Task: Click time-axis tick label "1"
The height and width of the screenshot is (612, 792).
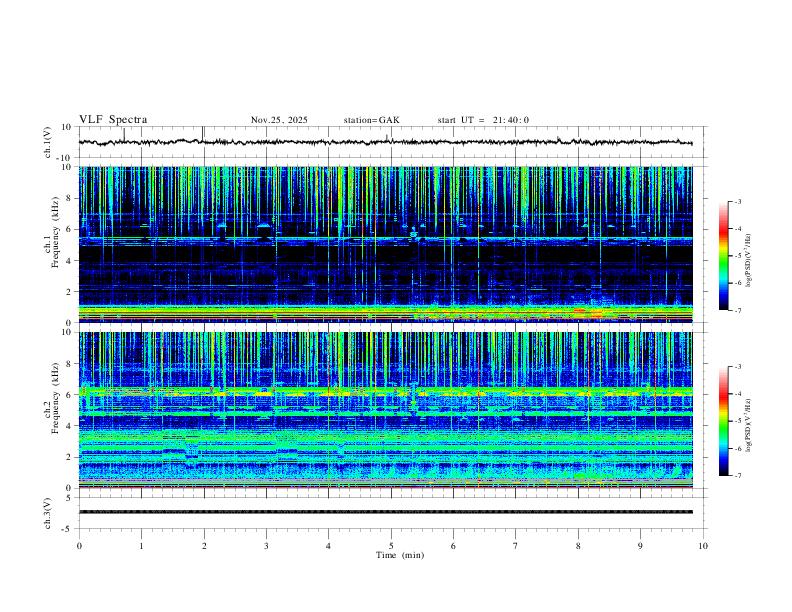Action: (141, 546)
